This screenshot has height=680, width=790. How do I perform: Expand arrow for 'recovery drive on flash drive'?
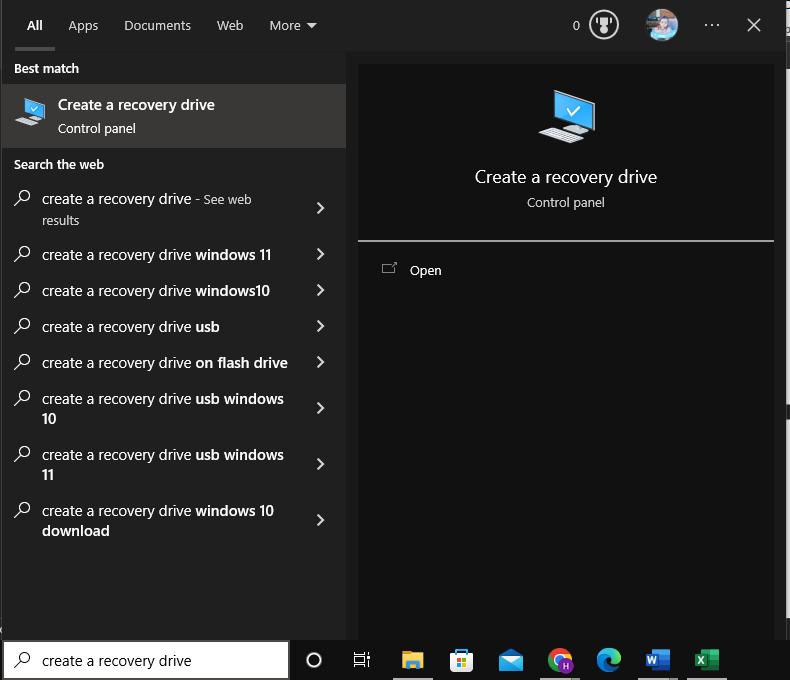click(320, 363)
